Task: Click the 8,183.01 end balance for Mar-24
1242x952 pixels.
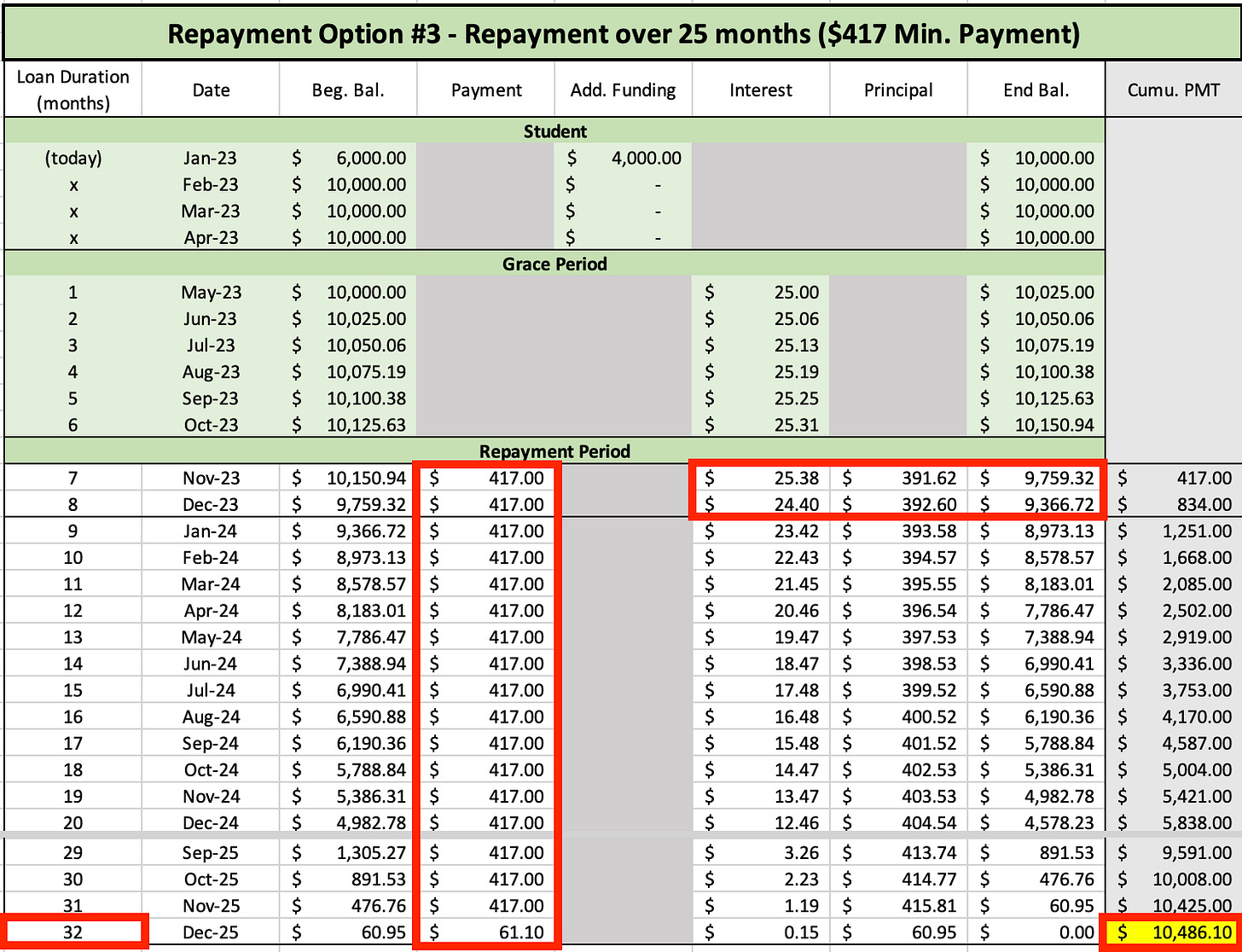Action: click(1036, 583)
